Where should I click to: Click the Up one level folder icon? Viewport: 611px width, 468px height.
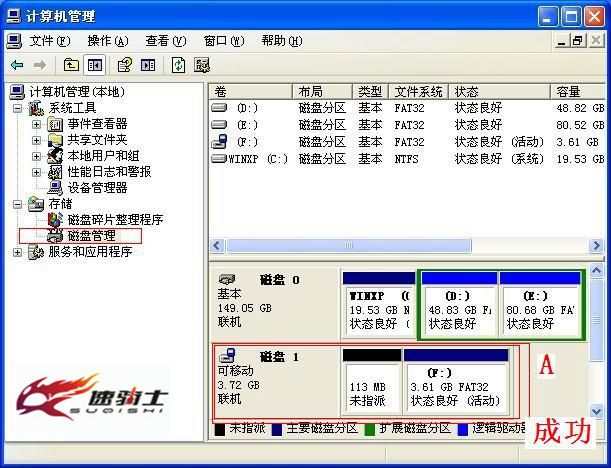tap(71, 65)
